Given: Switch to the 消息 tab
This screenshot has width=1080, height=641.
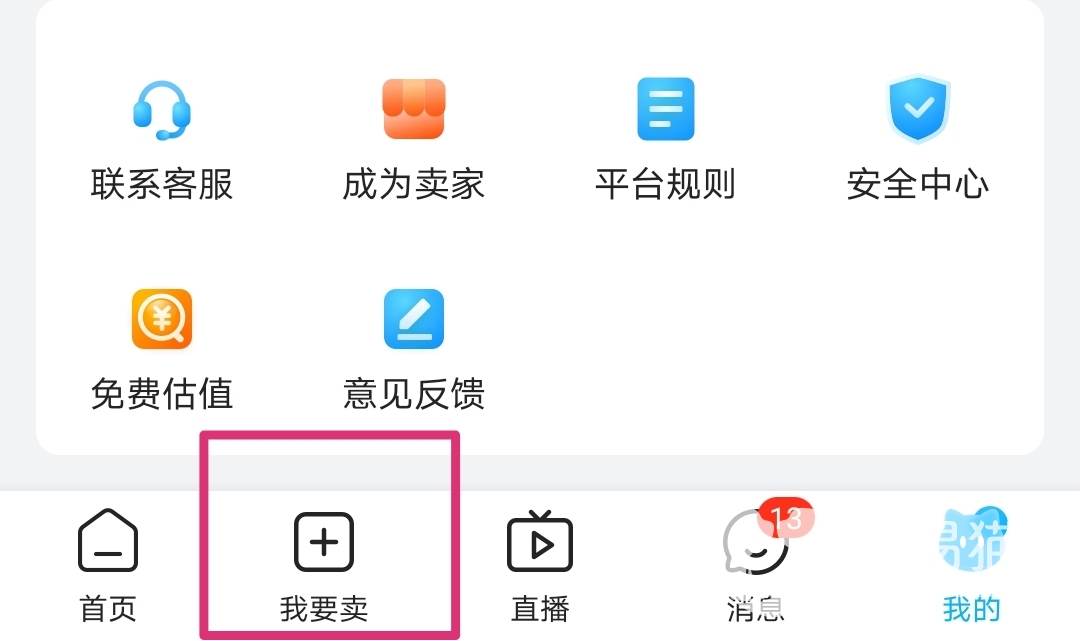Looking at the screenshot, I should click(x=756, y=609).
